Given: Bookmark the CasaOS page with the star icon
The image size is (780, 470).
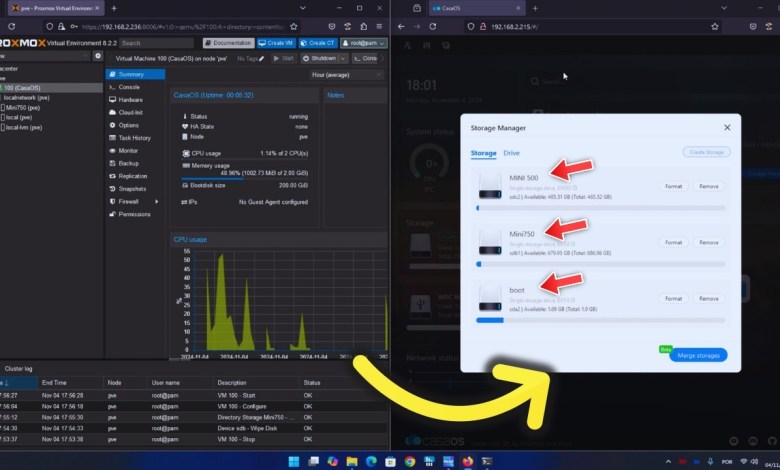Looking at the screenshot, I should pyautogui.click(x=715, y=27).
